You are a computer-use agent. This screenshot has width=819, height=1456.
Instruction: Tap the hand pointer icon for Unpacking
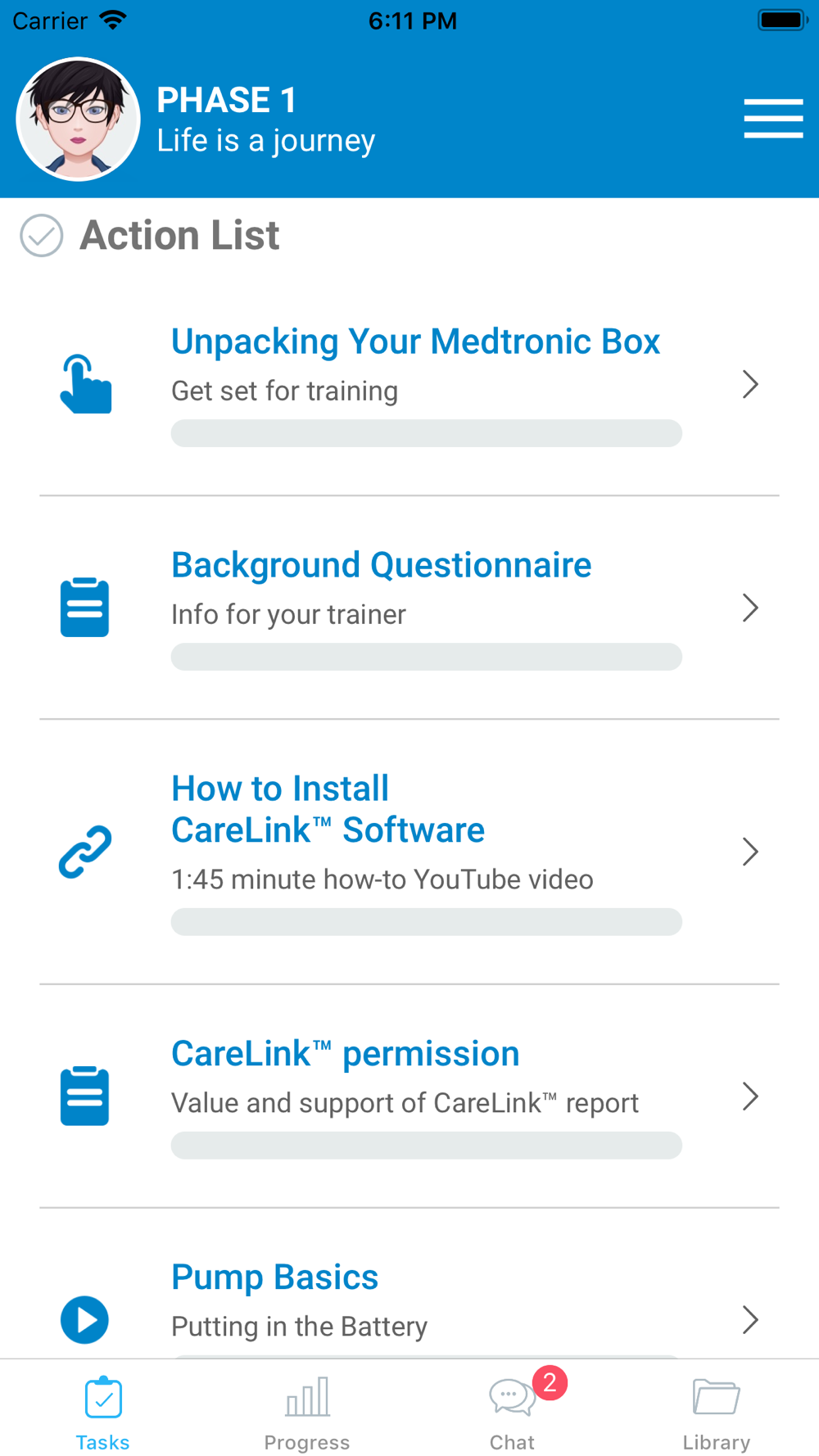click(85, 384)
